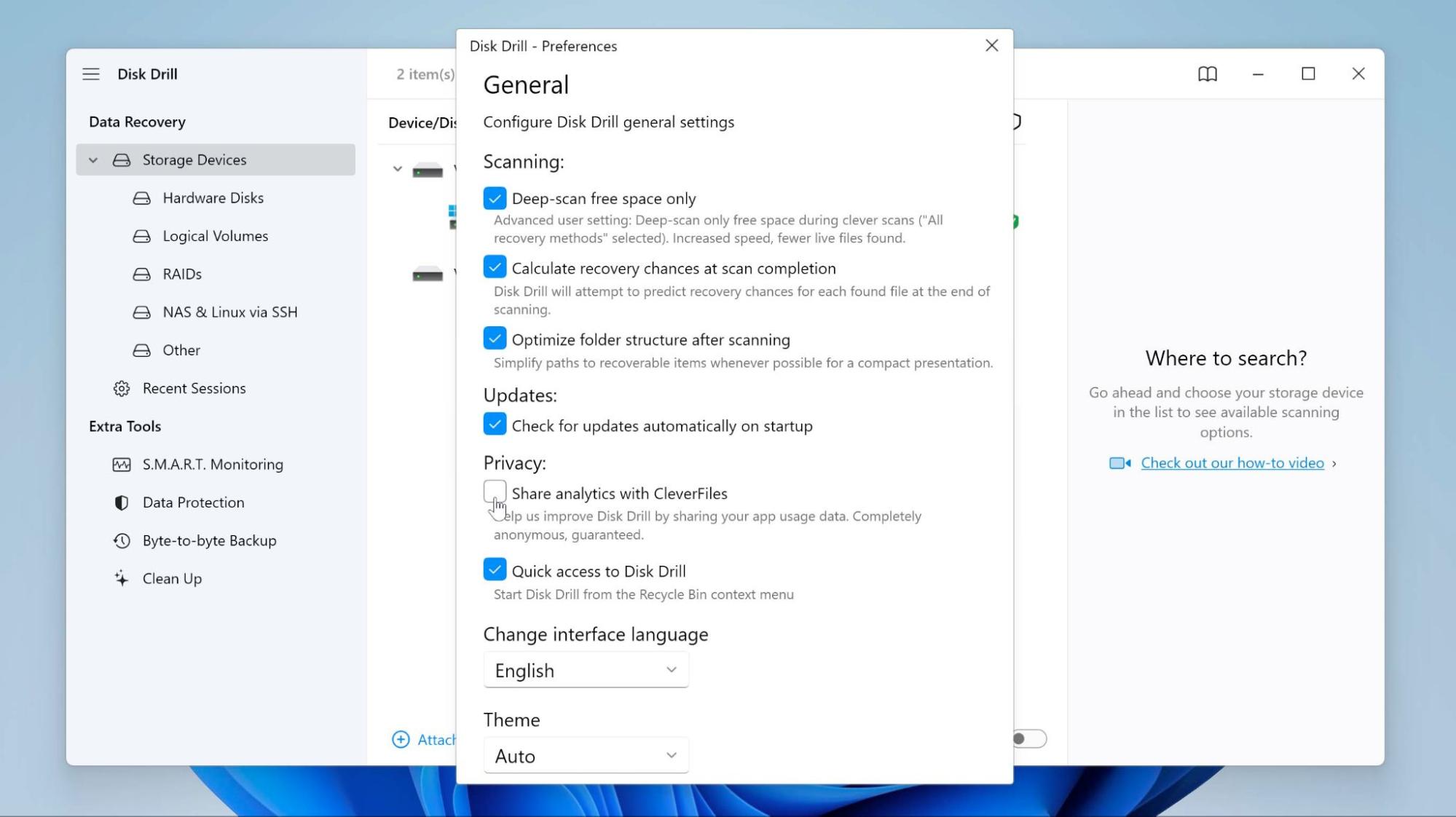Open the Check out our how-to video link
Image resolution: width=1456 pixels, height=817 pixels.
coord(1232,463)
